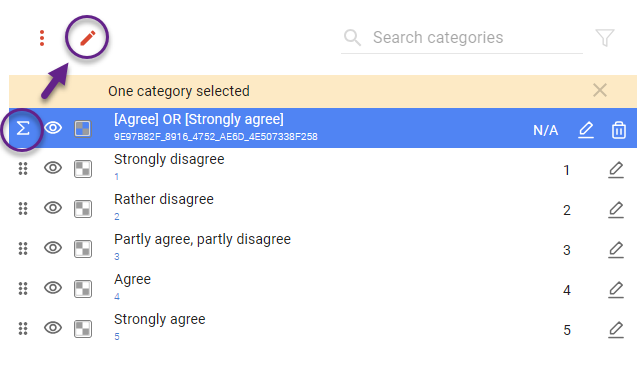Hide the Agree category
This screenshot has height=368, width=637.
[53, 288]
